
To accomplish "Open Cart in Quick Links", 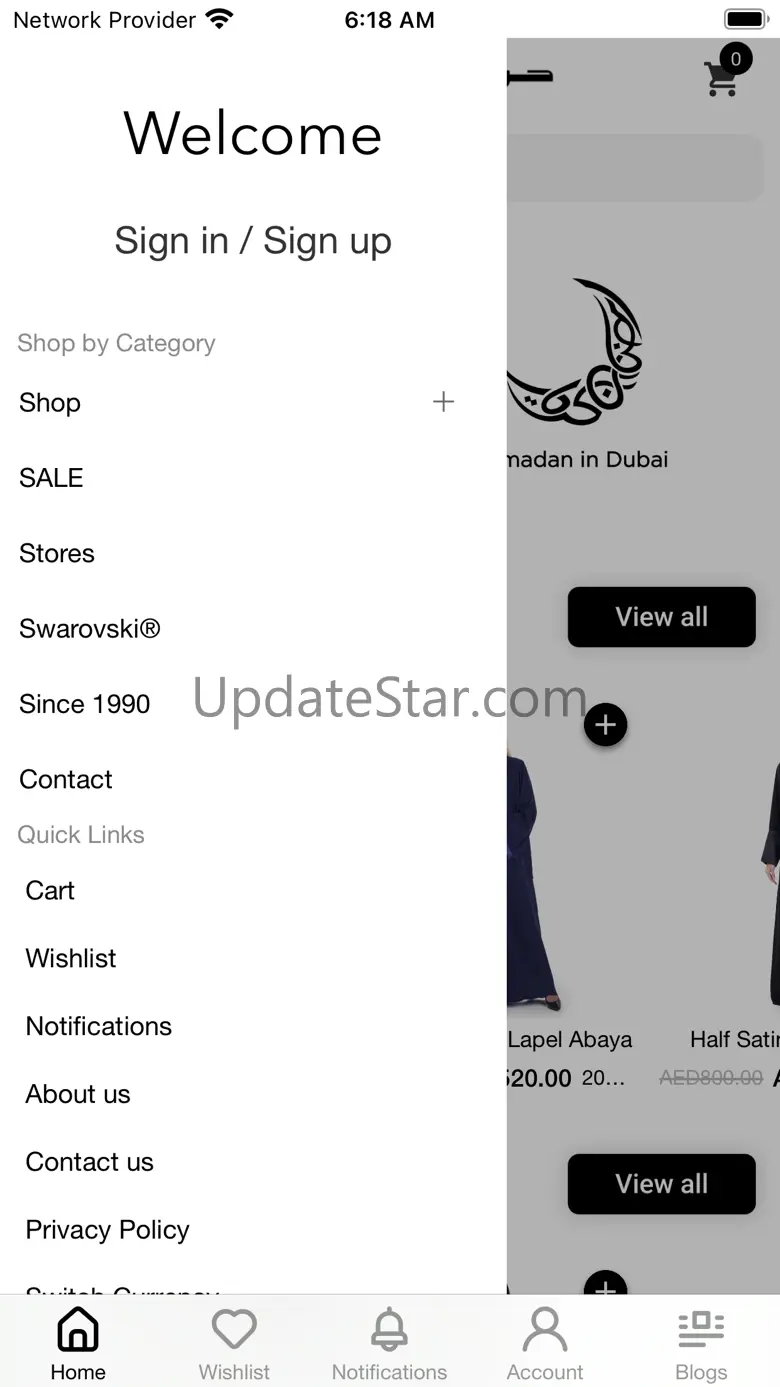I will (x=50, y=890).
